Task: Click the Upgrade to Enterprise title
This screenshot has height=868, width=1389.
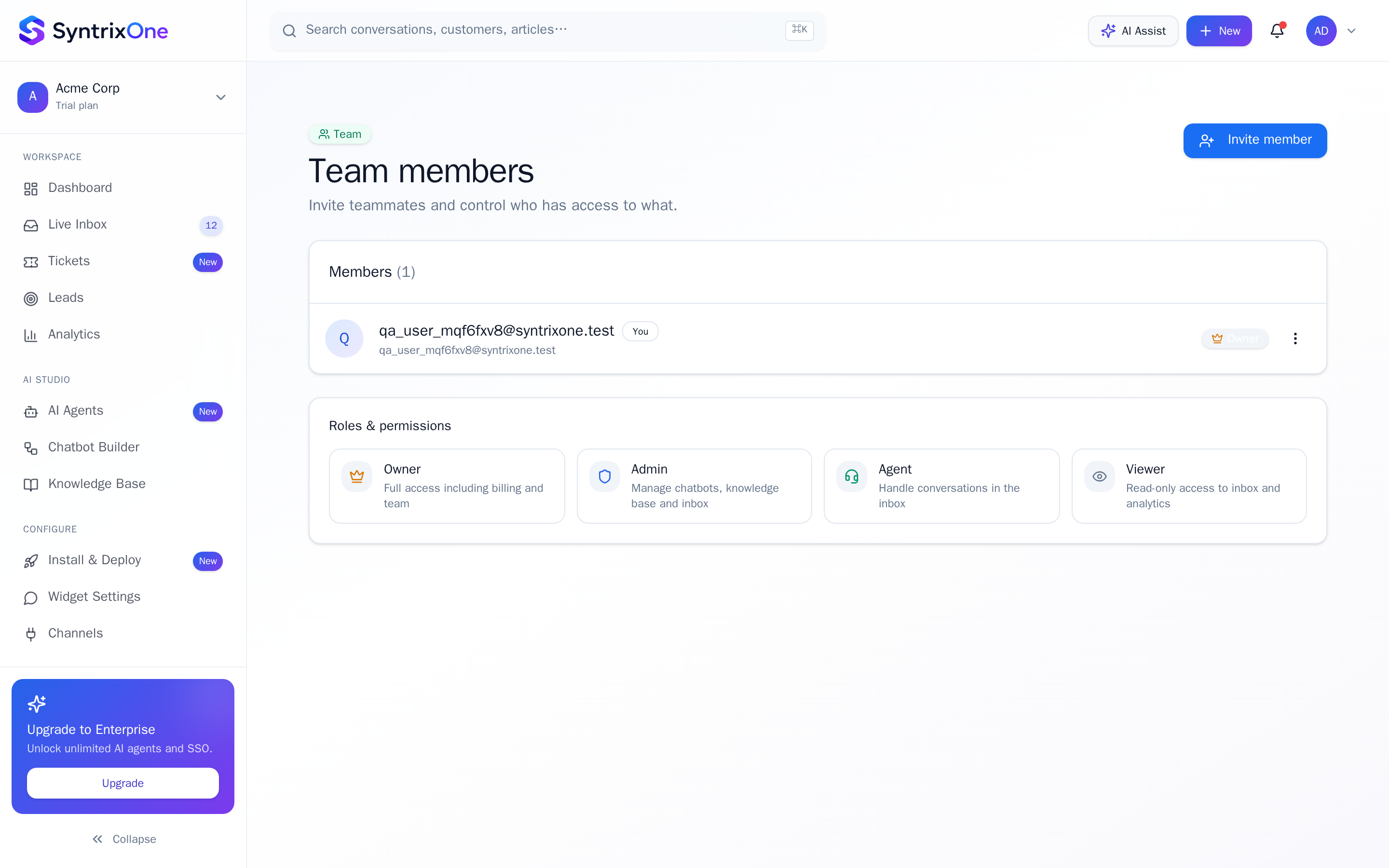Action: click(91, 730)
